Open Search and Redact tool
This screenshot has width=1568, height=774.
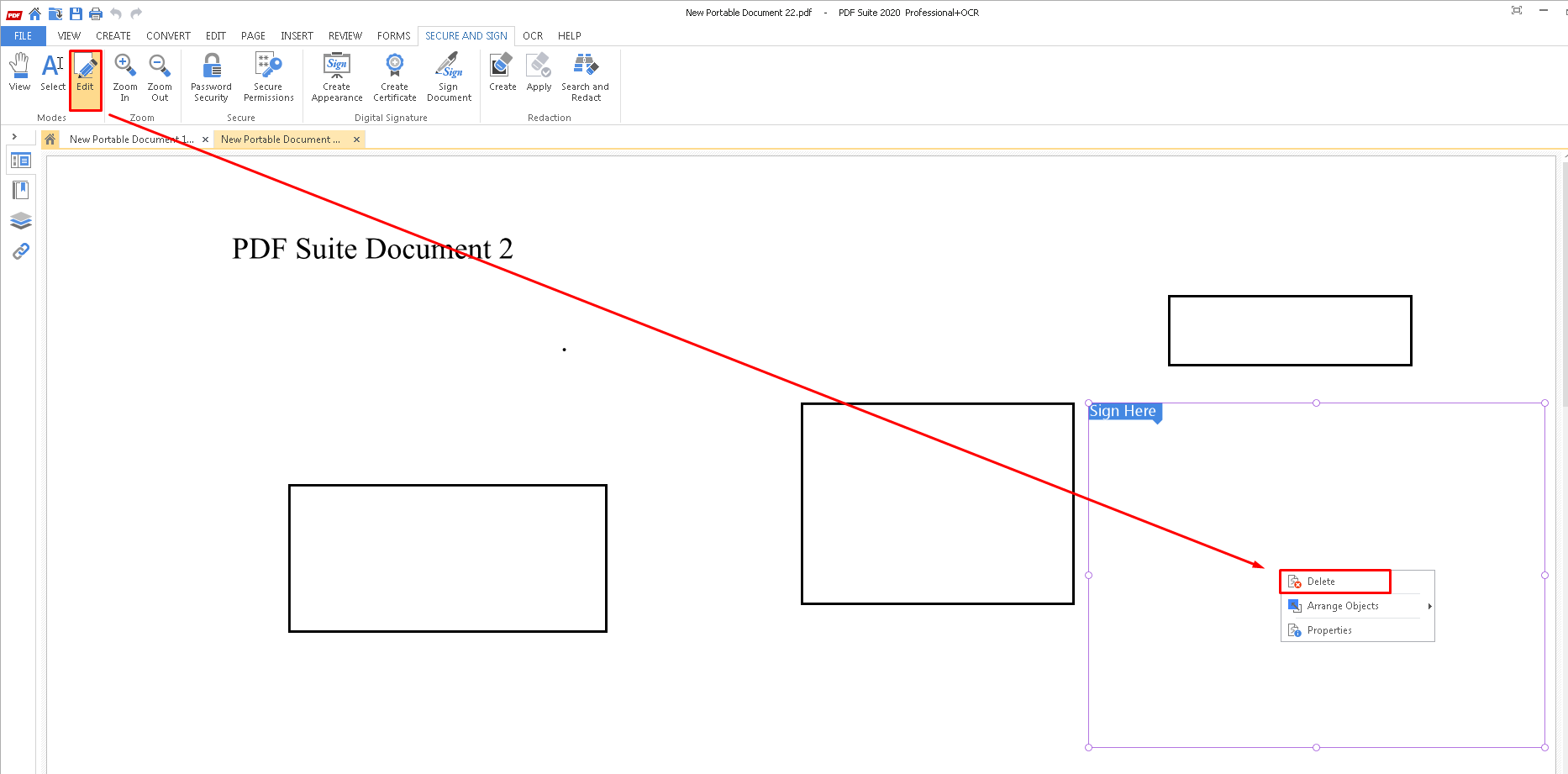pyautogui.click(x=586, y=77)
